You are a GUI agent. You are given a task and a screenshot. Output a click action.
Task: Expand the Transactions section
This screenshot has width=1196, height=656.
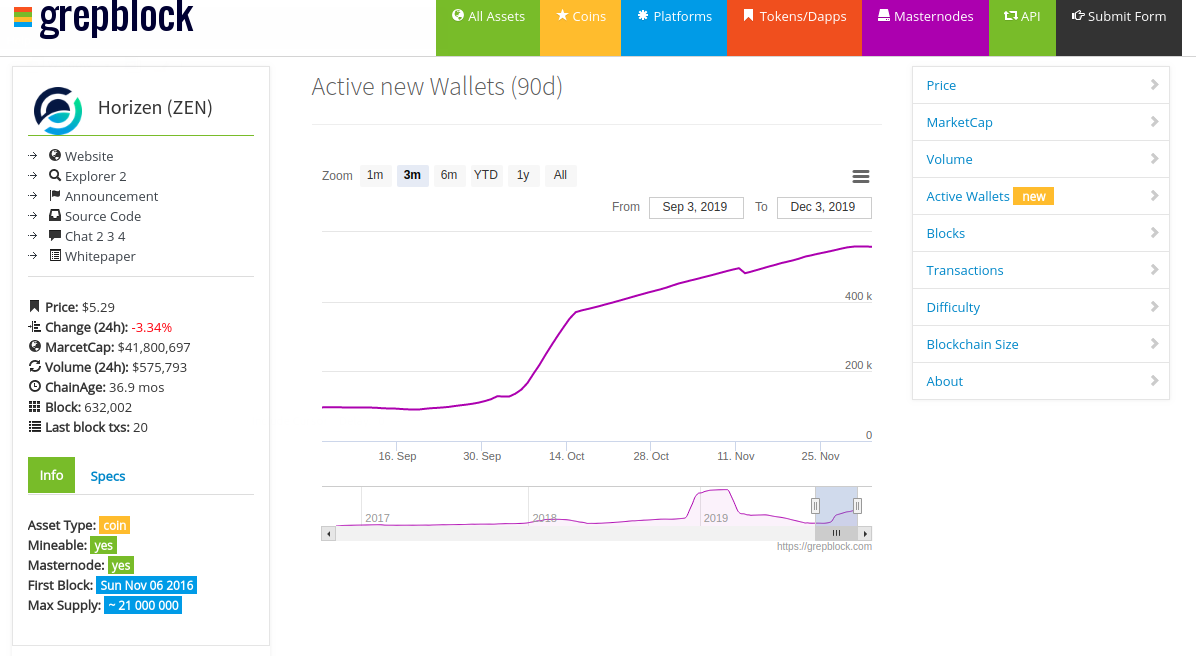click(1040, 270)
